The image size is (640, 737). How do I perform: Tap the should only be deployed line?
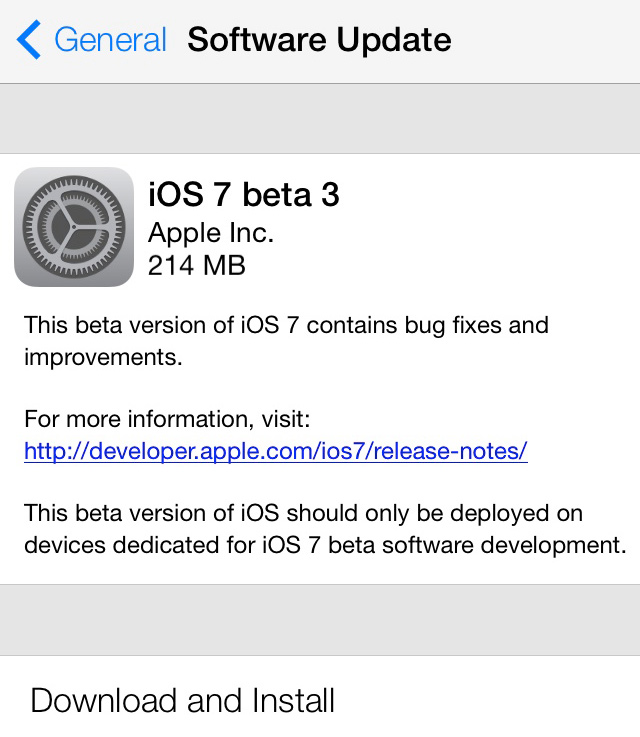point(303,513)
